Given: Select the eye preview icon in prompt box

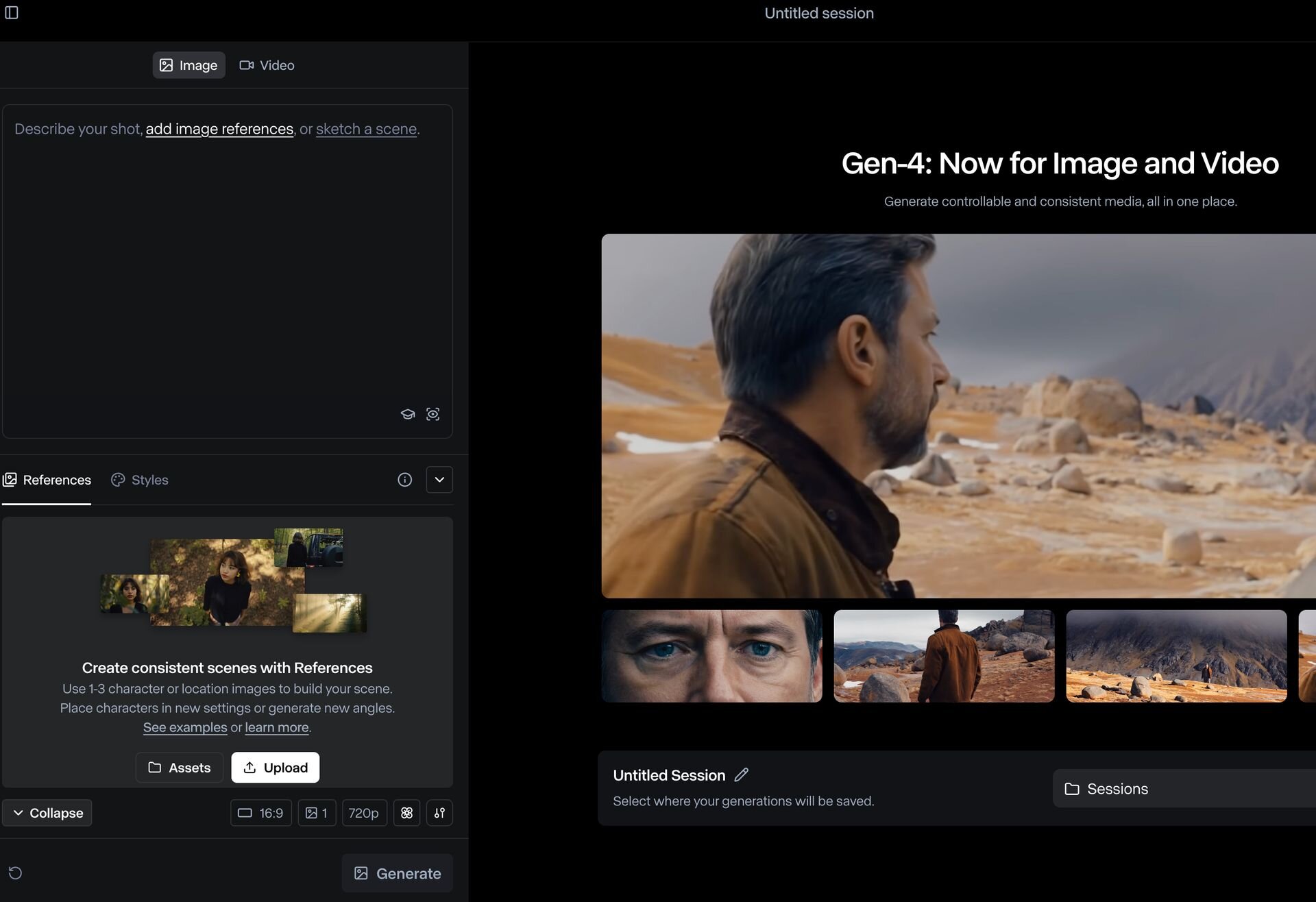Looking at the screenshot, I should click(433, 414).
